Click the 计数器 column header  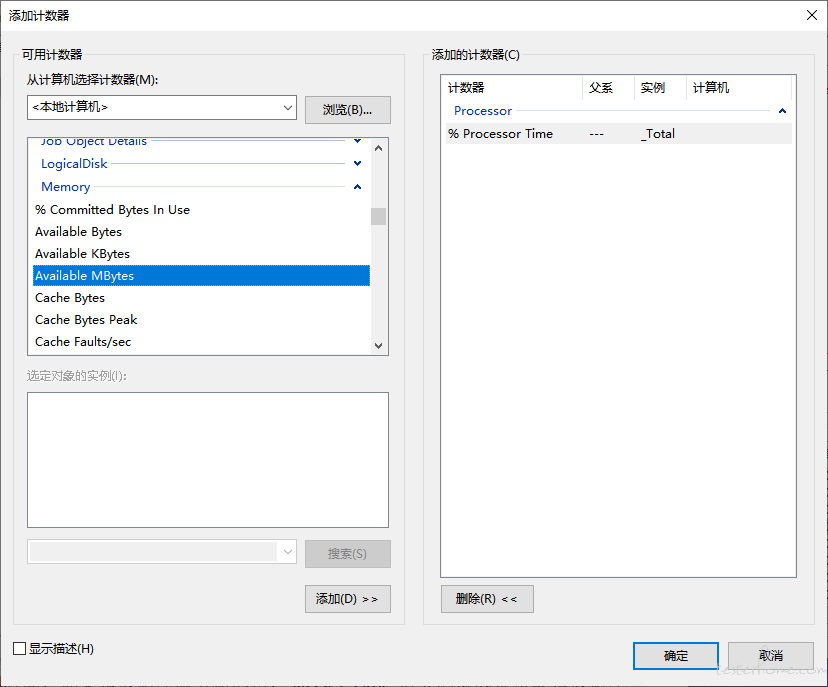click(x=513, y=88)
